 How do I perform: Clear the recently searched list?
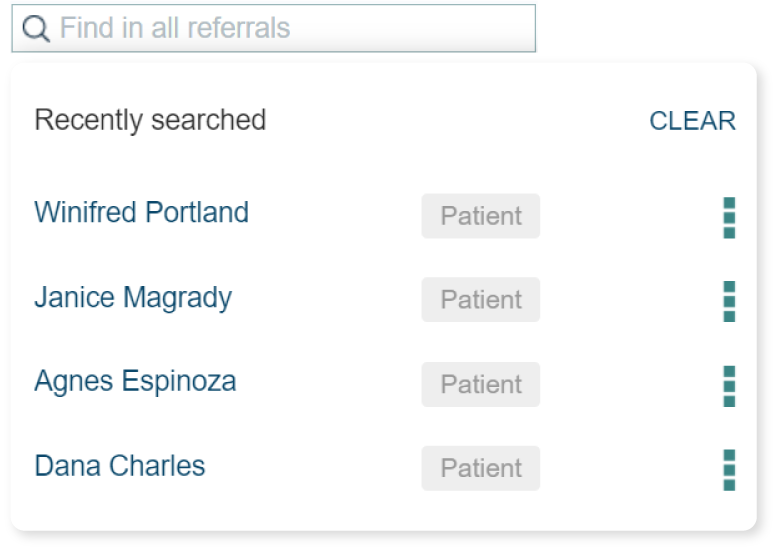692,121
